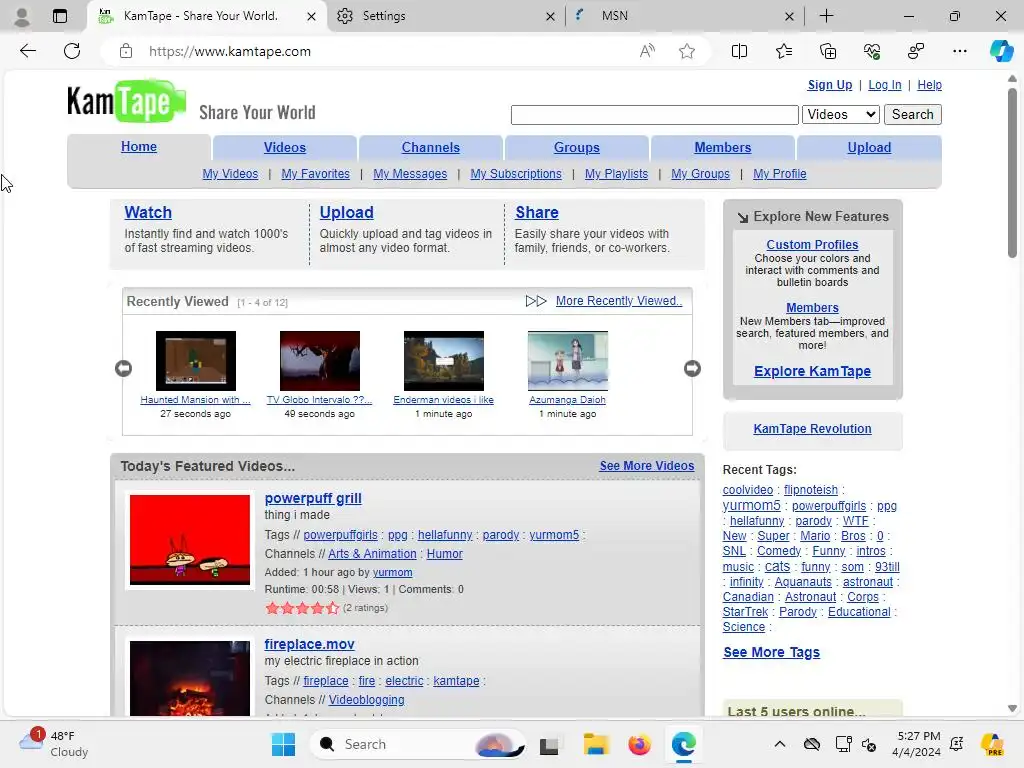Open the Members navigation tab
This screenshot has height=768, width=1024.
pos(722,148)
